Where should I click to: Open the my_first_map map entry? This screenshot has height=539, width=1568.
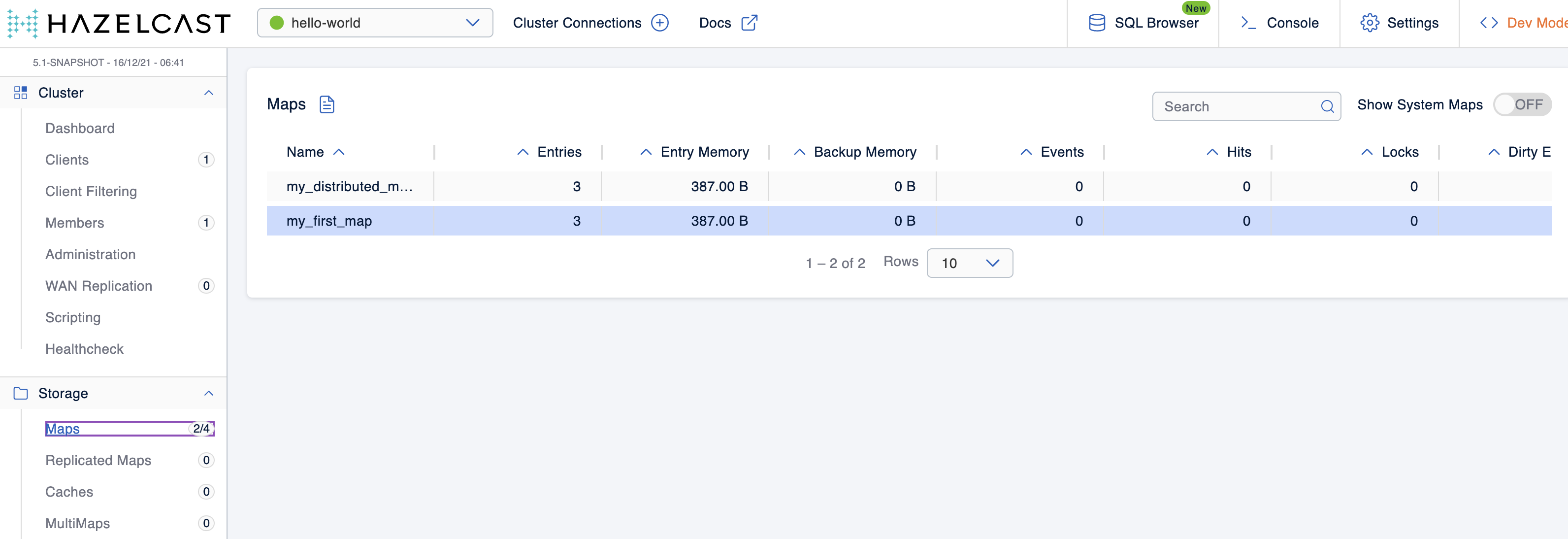tap(329, 221)
